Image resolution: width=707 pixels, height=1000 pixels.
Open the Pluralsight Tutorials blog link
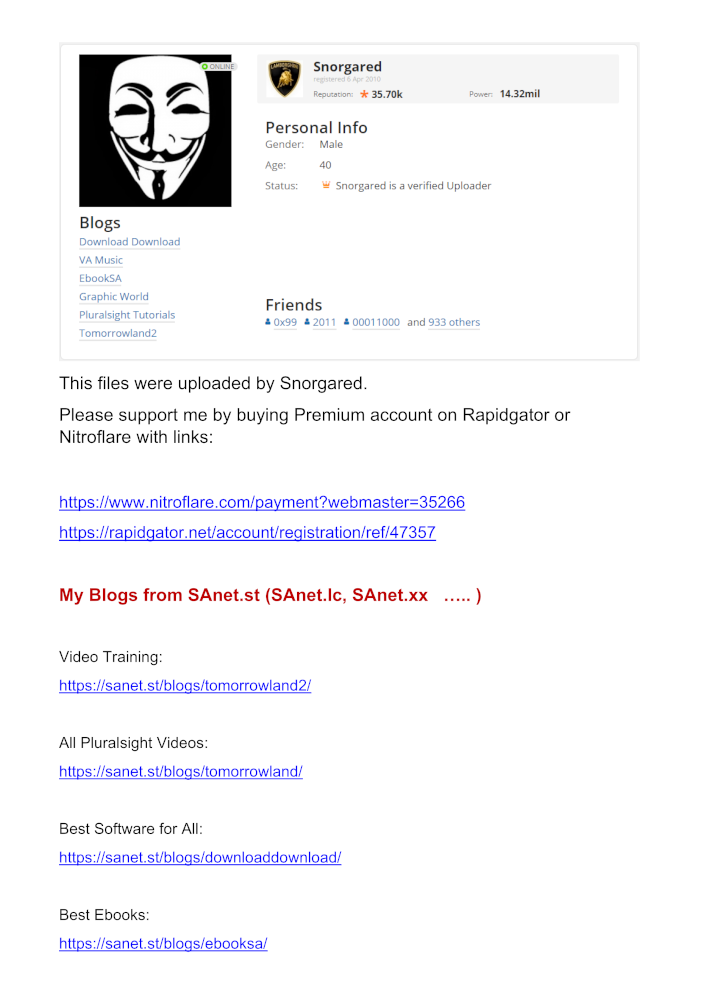coord(127,315)
